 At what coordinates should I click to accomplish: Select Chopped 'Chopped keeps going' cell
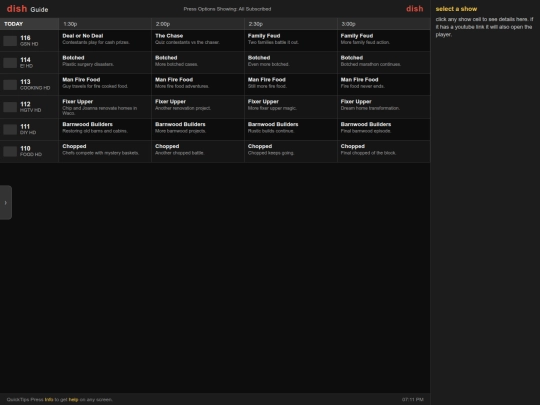pyautogui.click(x=291, y=151)
